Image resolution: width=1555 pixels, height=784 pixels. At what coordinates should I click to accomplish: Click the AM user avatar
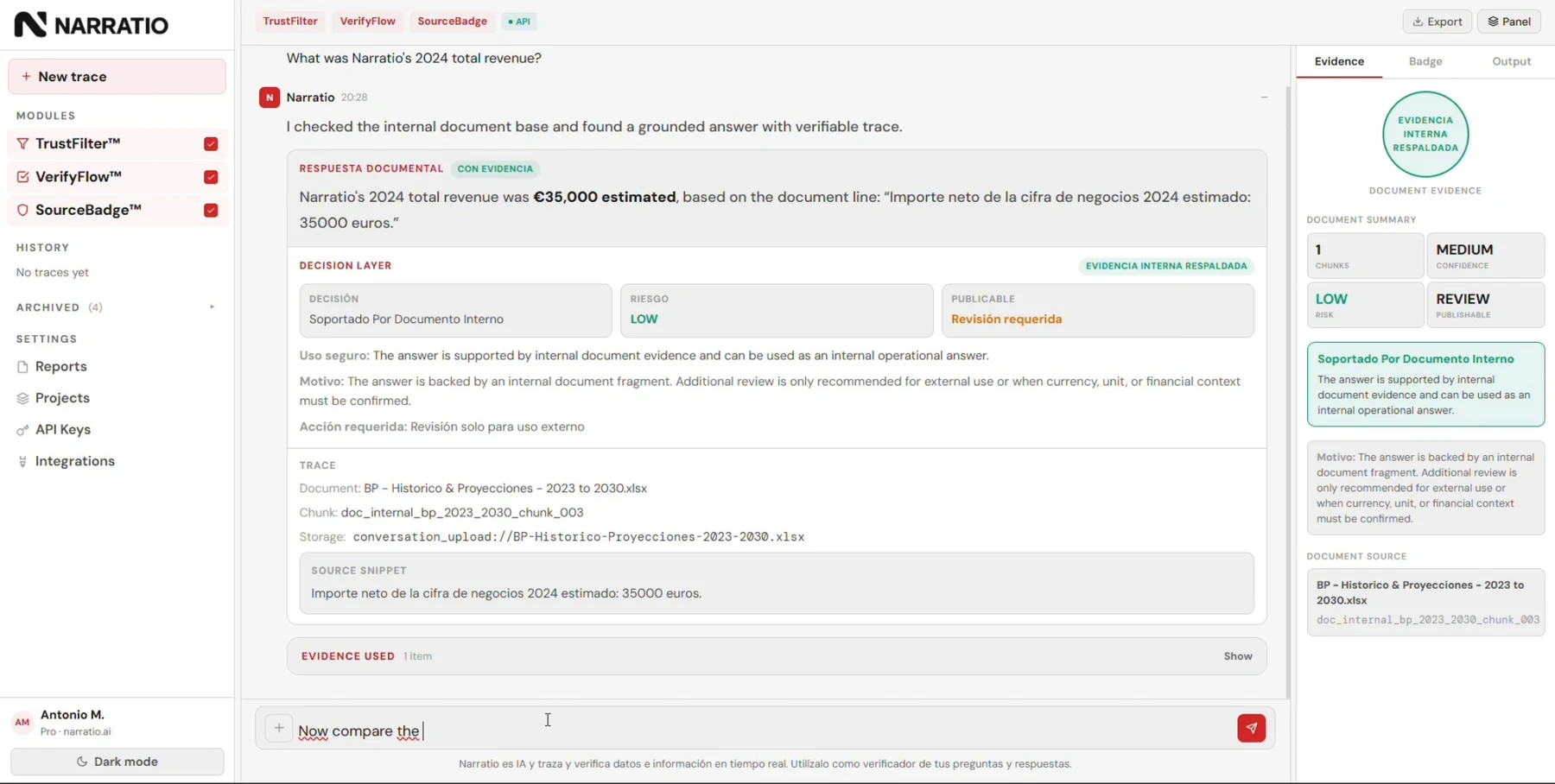[x=22, y=723]
